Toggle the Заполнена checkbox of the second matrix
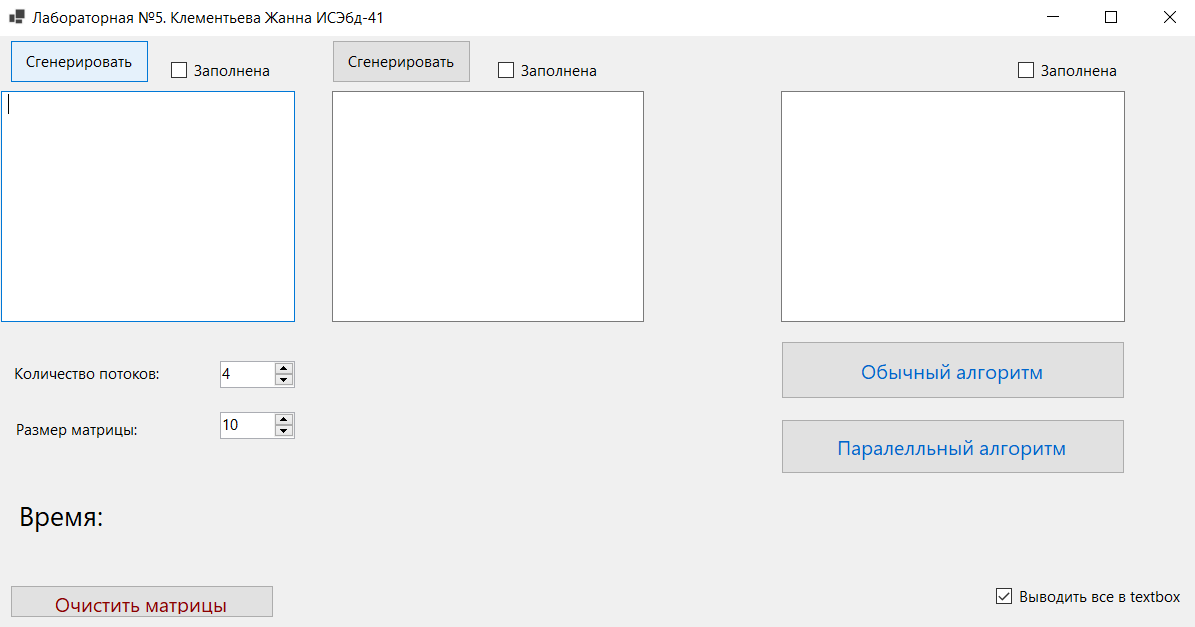1195x627 pixels. tap(506, 70)
